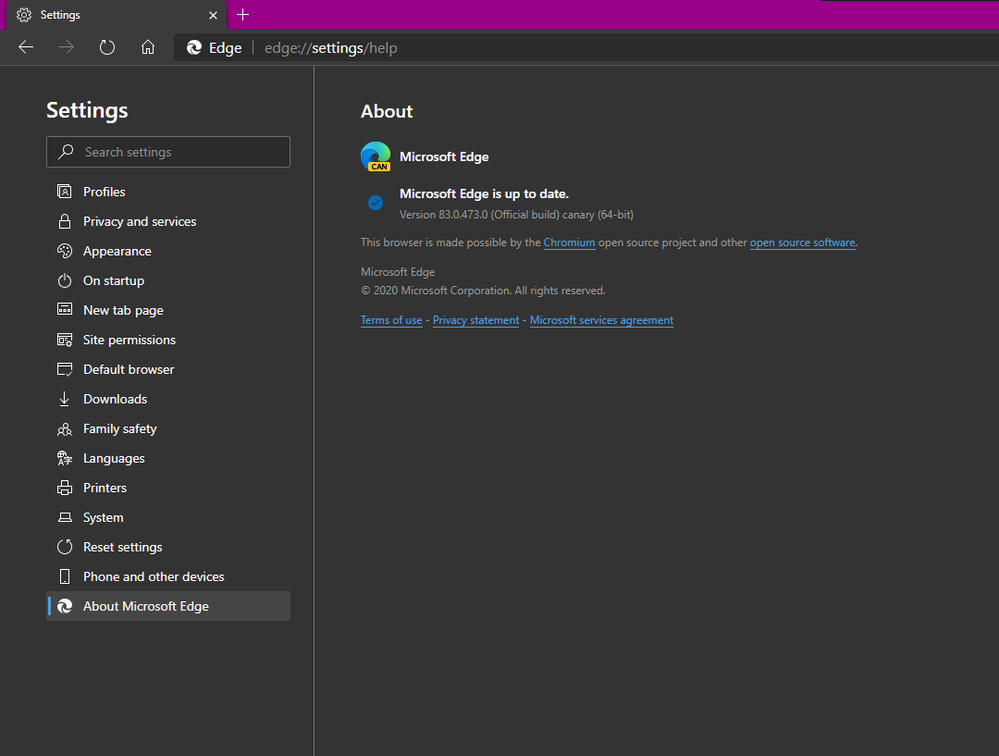
Task: Open System settings
Action: tap(168, 517)
